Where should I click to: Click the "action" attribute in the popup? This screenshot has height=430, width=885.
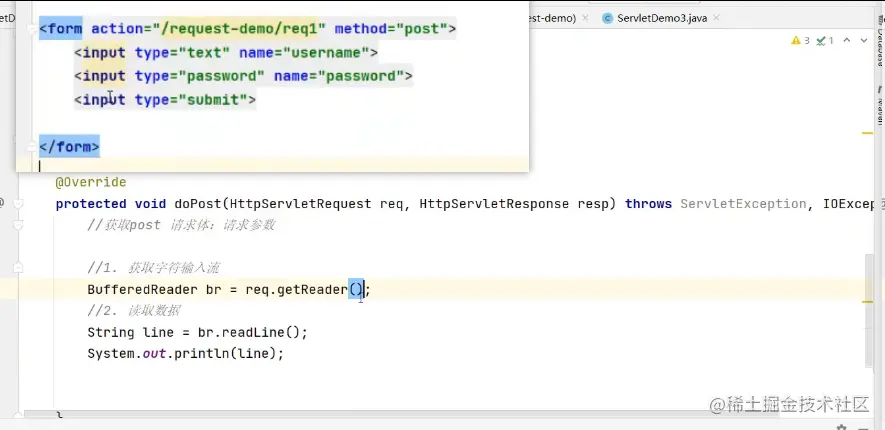[x=117, y=29]
